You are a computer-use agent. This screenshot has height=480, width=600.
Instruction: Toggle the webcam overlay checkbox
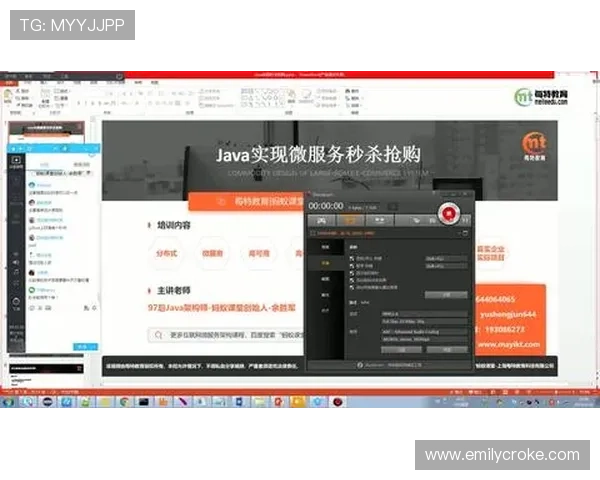[352, 287]
